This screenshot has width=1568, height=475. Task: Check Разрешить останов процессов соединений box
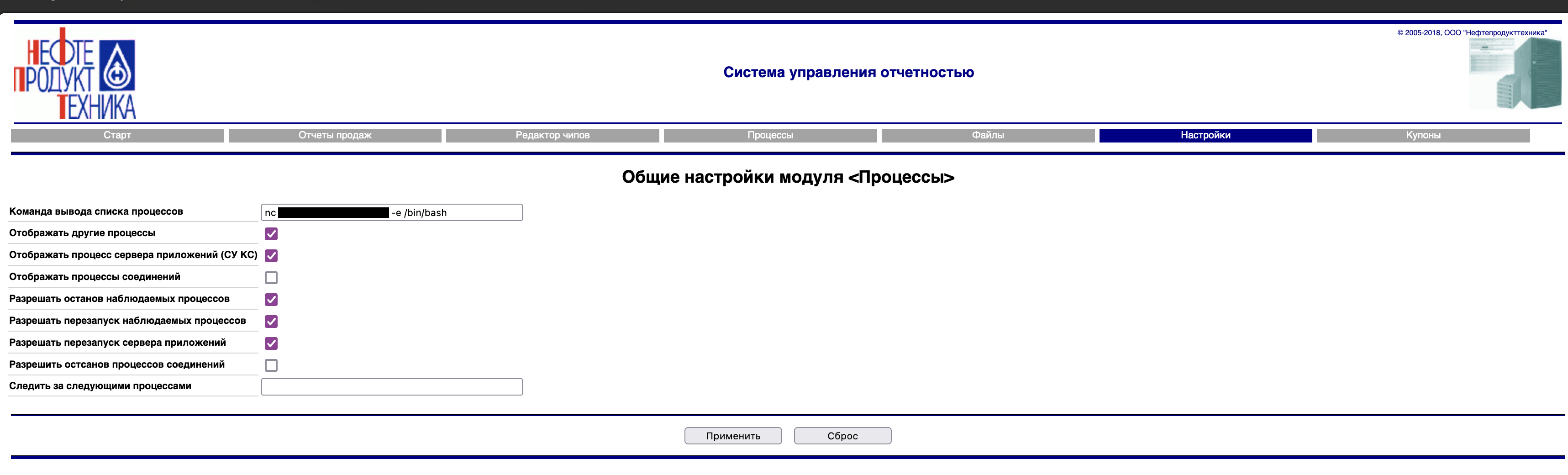tap(272, 365)
